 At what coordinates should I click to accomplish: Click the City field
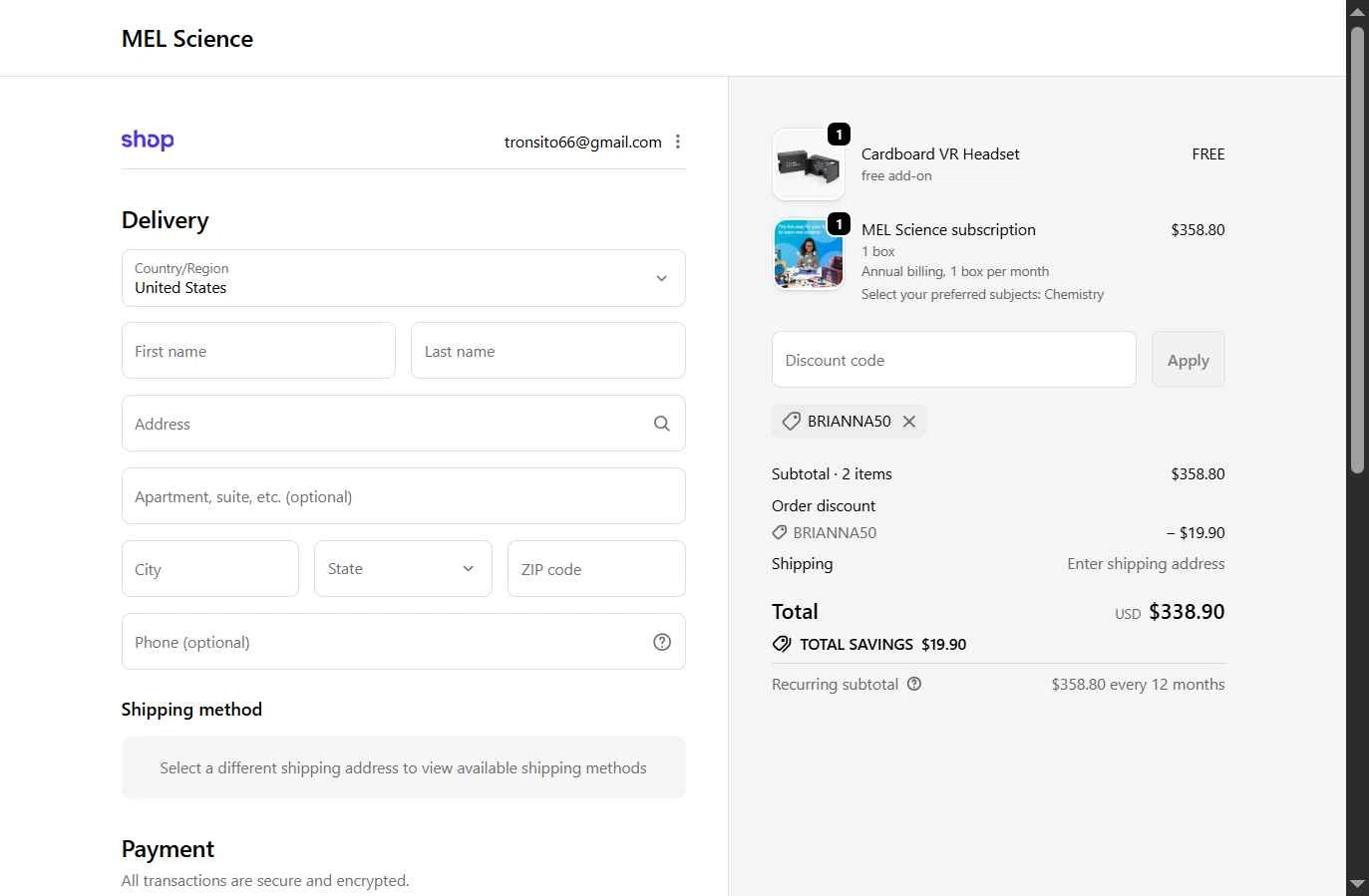click(210, 568)
